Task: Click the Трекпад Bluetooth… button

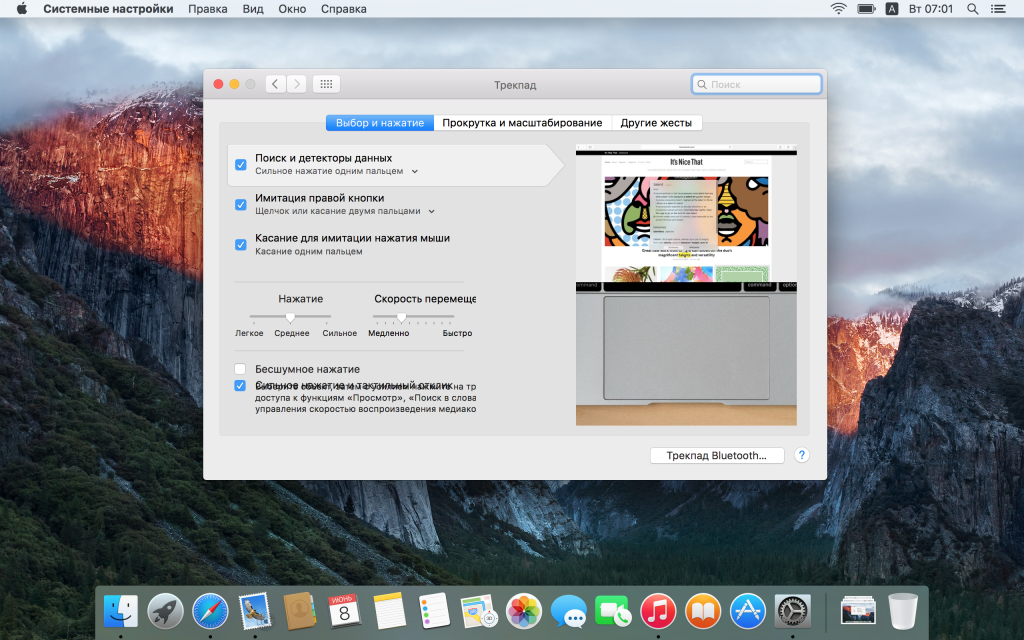Action: pyautogui.click(x=717, y=455)
